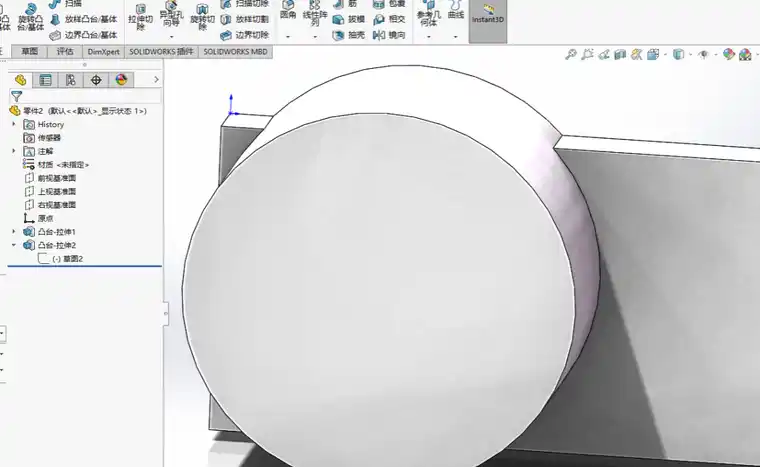Click the 放样切割 lofted cut tool

245,19
